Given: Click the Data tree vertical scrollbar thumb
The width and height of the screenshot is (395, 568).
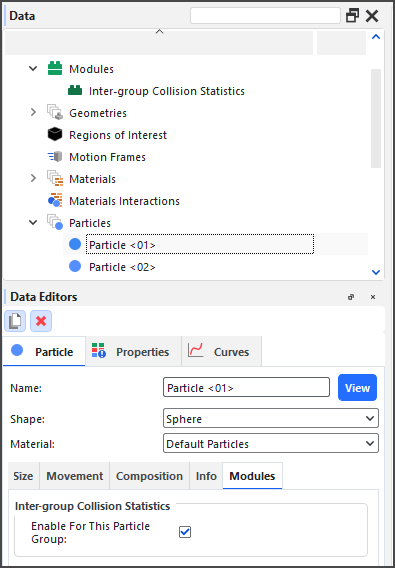Looking at the screenshot, I should (x=376, y=118).
